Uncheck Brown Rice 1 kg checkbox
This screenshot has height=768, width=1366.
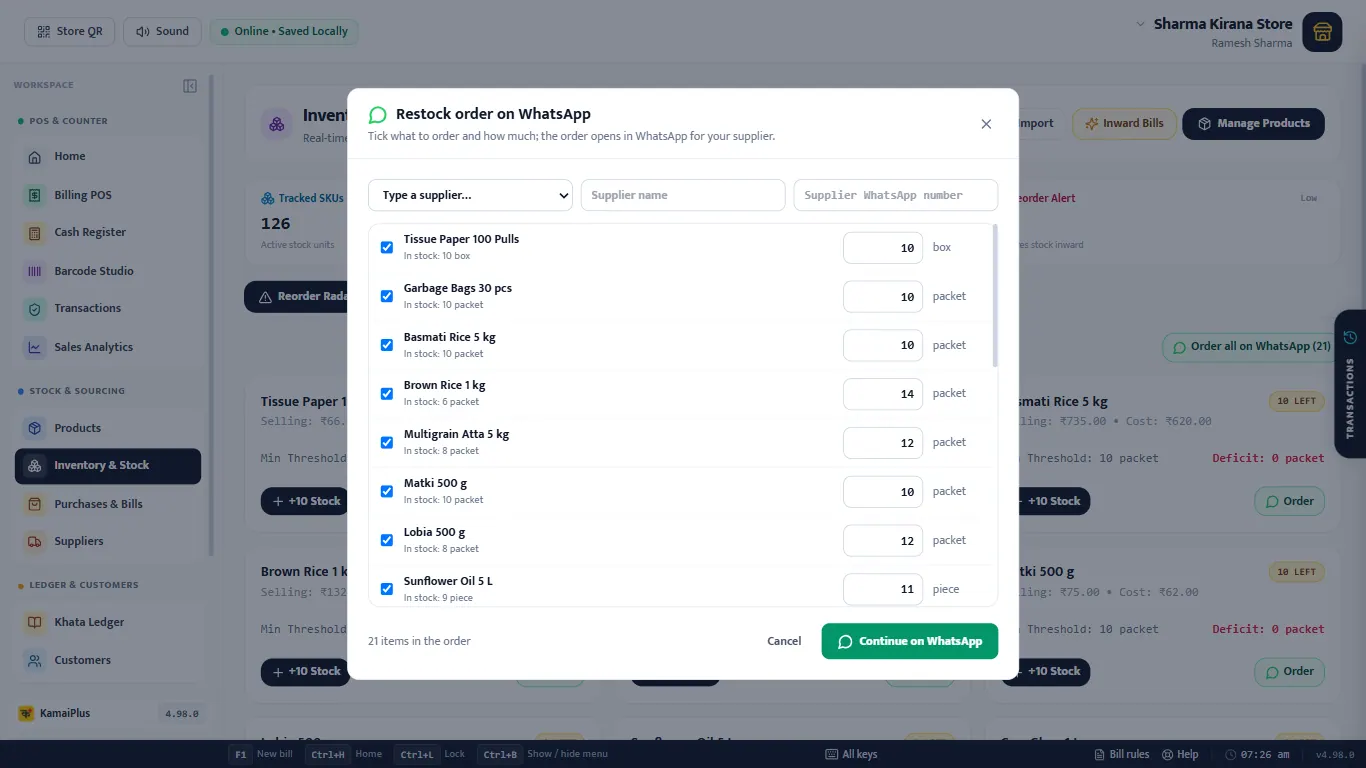(387, 394)
